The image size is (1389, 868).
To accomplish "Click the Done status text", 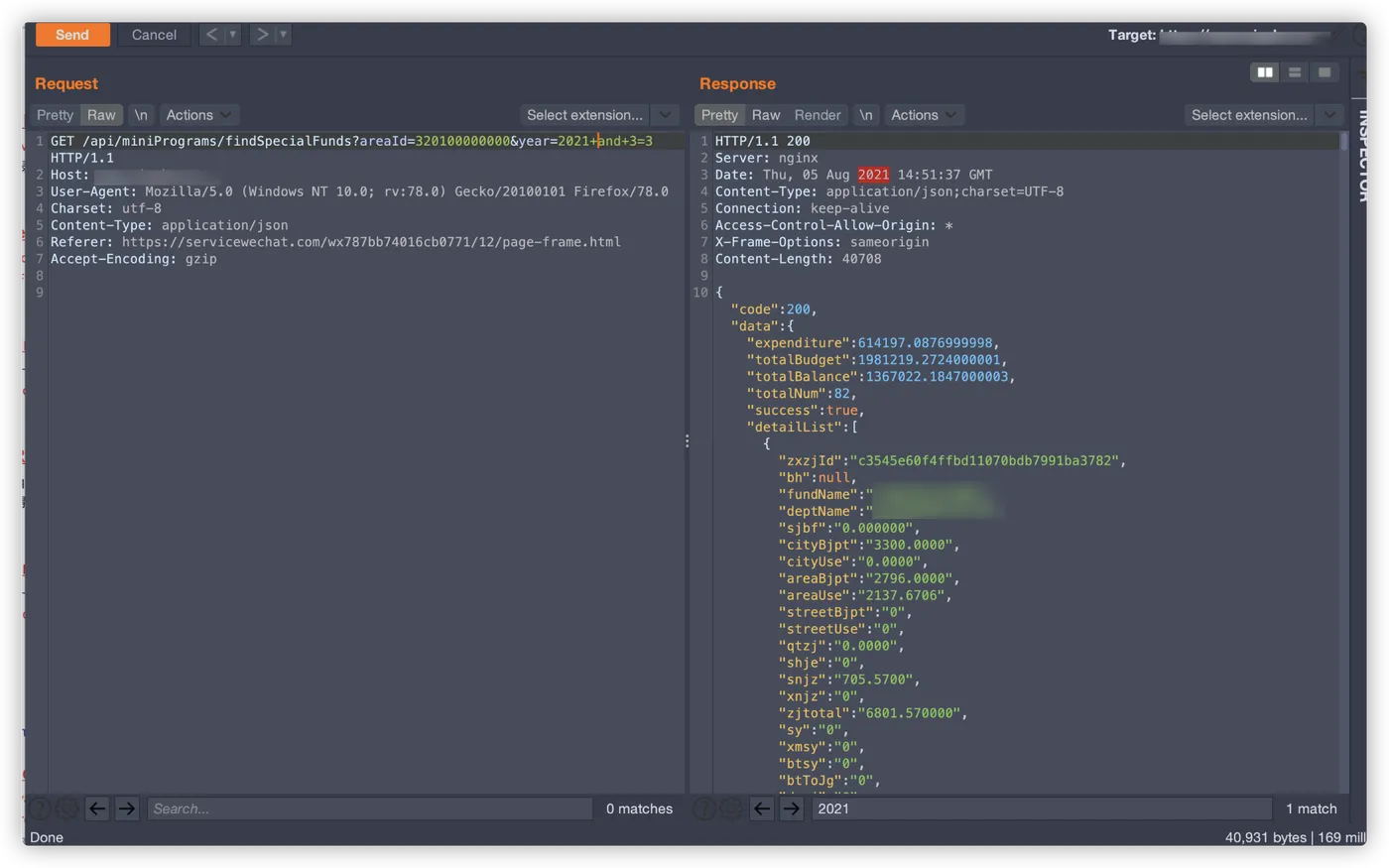I will tap(46, 837).
